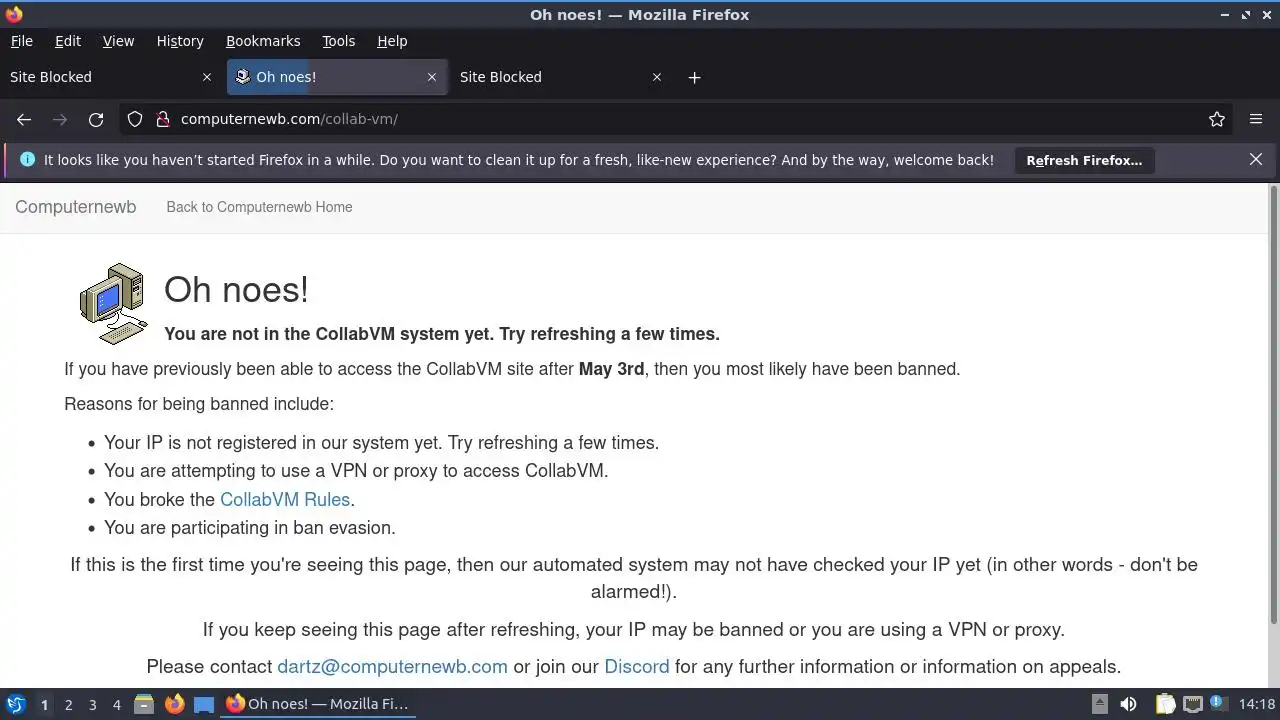Screen dimensions: 1280x720
Task: Open a new tab
Action: tap(694, 77)
